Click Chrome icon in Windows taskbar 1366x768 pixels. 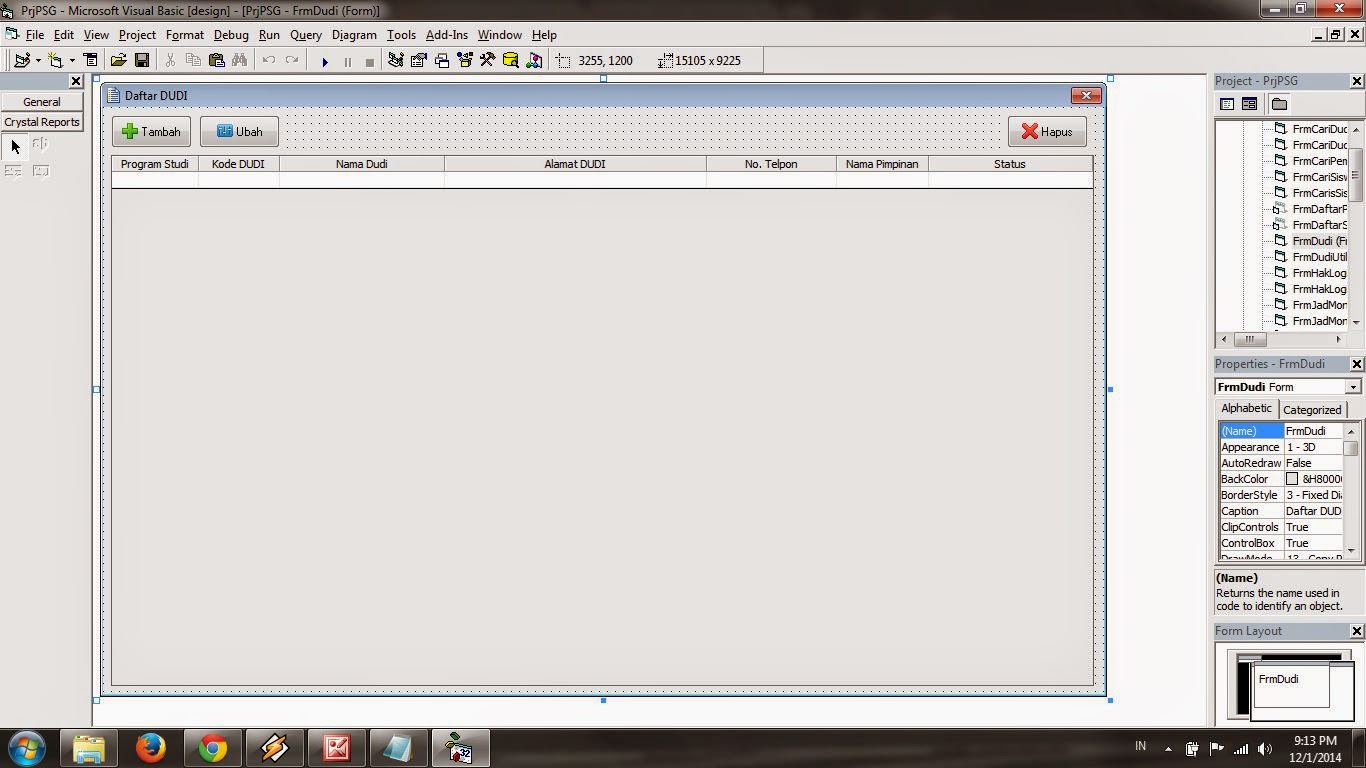click(x=212, y=748)
